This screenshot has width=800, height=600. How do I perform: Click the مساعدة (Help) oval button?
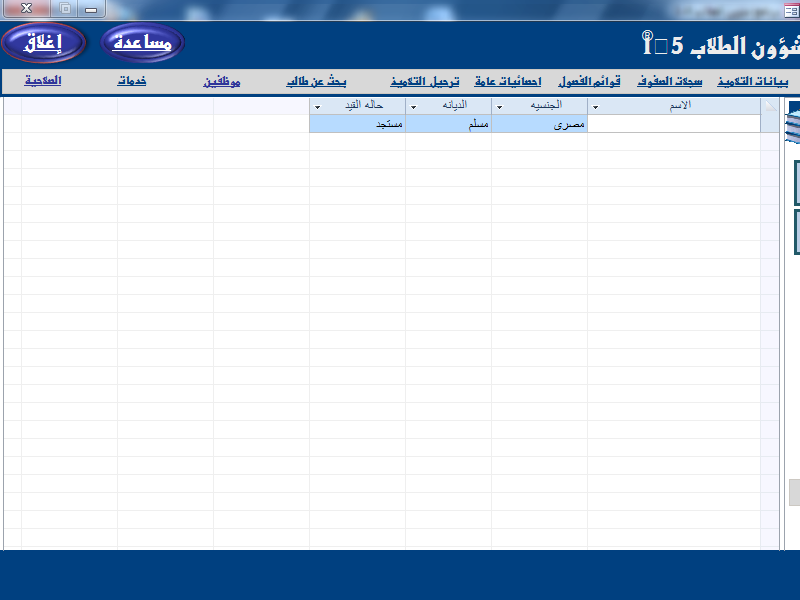142,43
